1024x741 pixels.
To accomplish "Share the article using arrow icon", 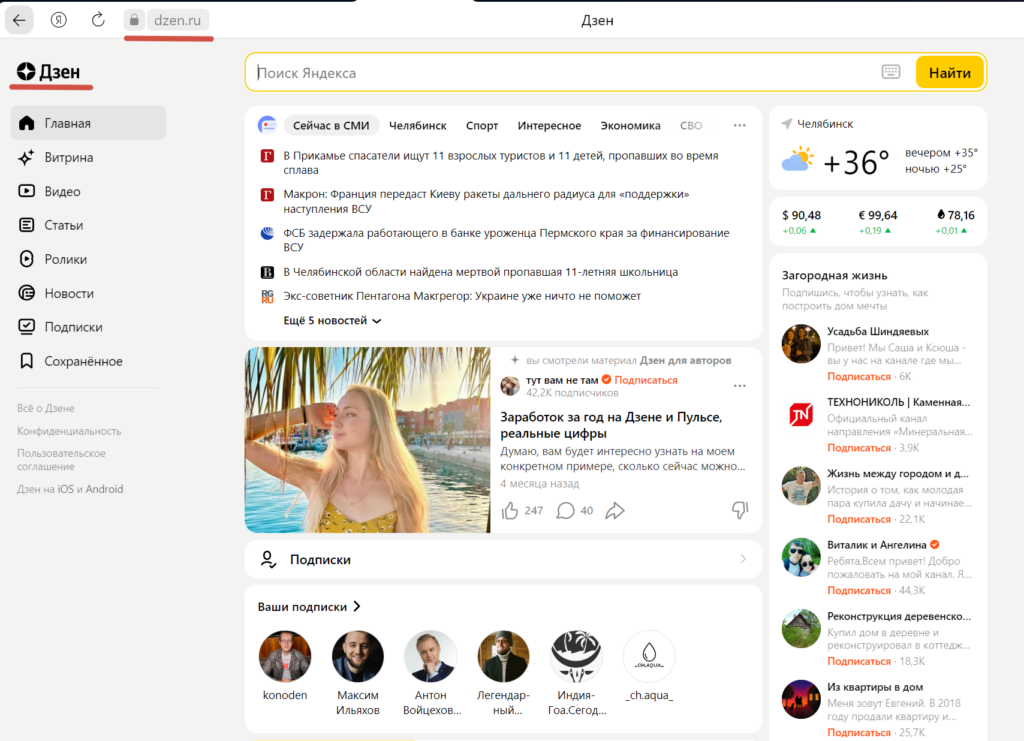I will 615,511.
